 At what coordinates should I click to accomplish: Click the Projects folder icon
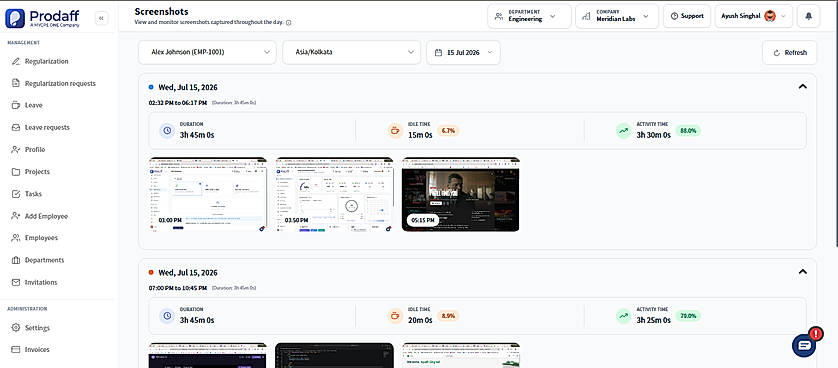[x=15, y=172]
